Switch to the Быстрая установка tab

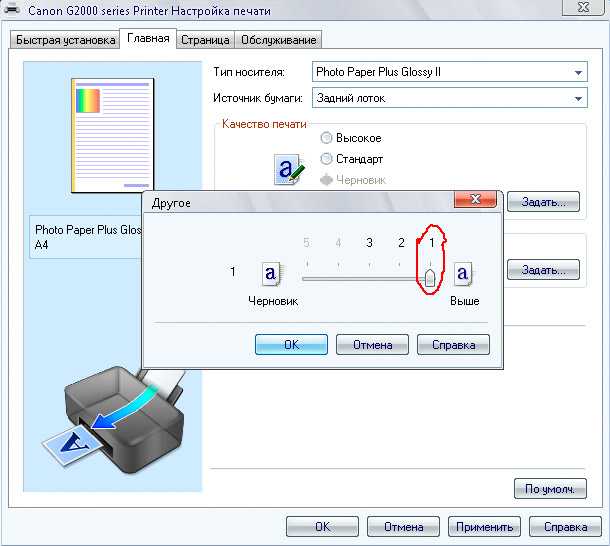(x=65, y=40)
